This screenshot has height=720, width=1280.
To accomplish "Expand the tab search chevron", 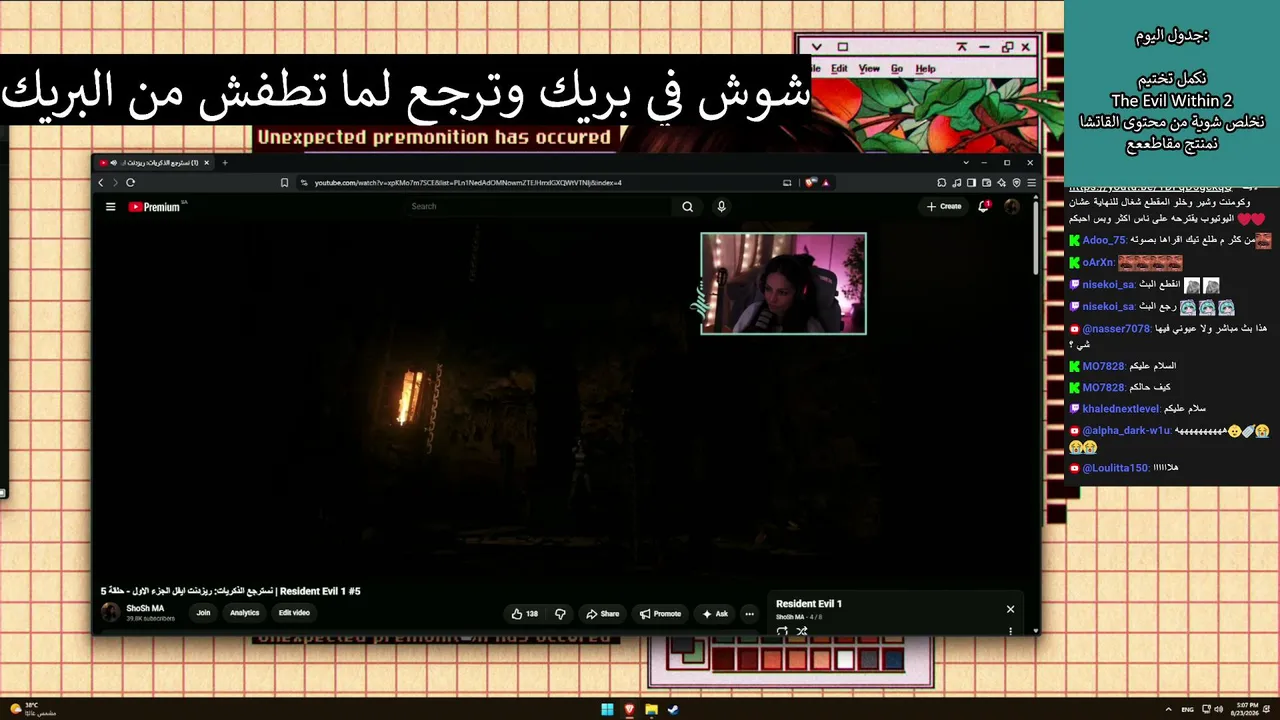I will pyautogui.click(x=965, y=163).
